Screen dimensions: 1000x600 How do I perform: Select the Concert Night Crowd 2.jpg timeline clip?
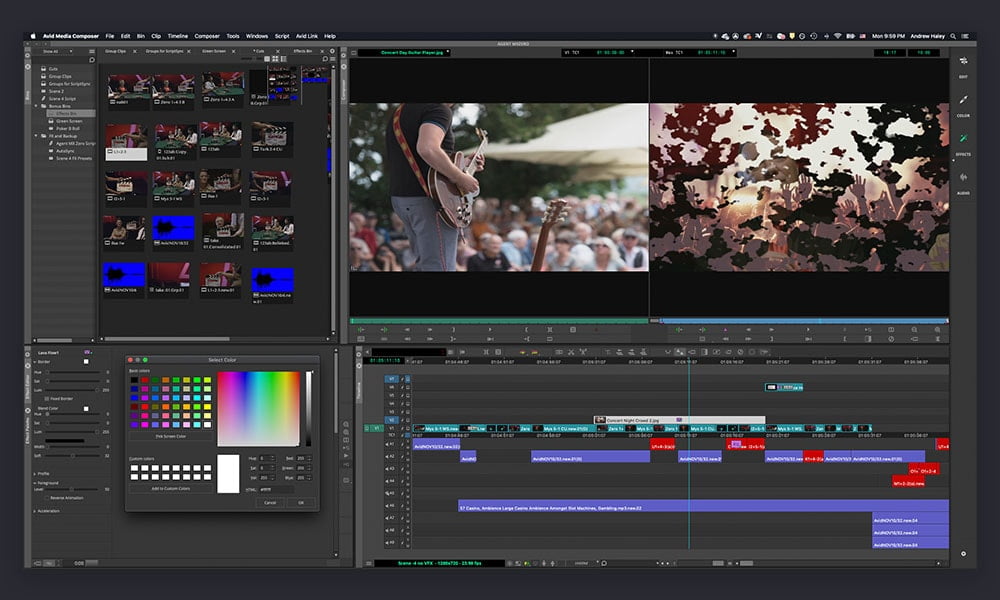pyautogui.click(x=679, y=420)
